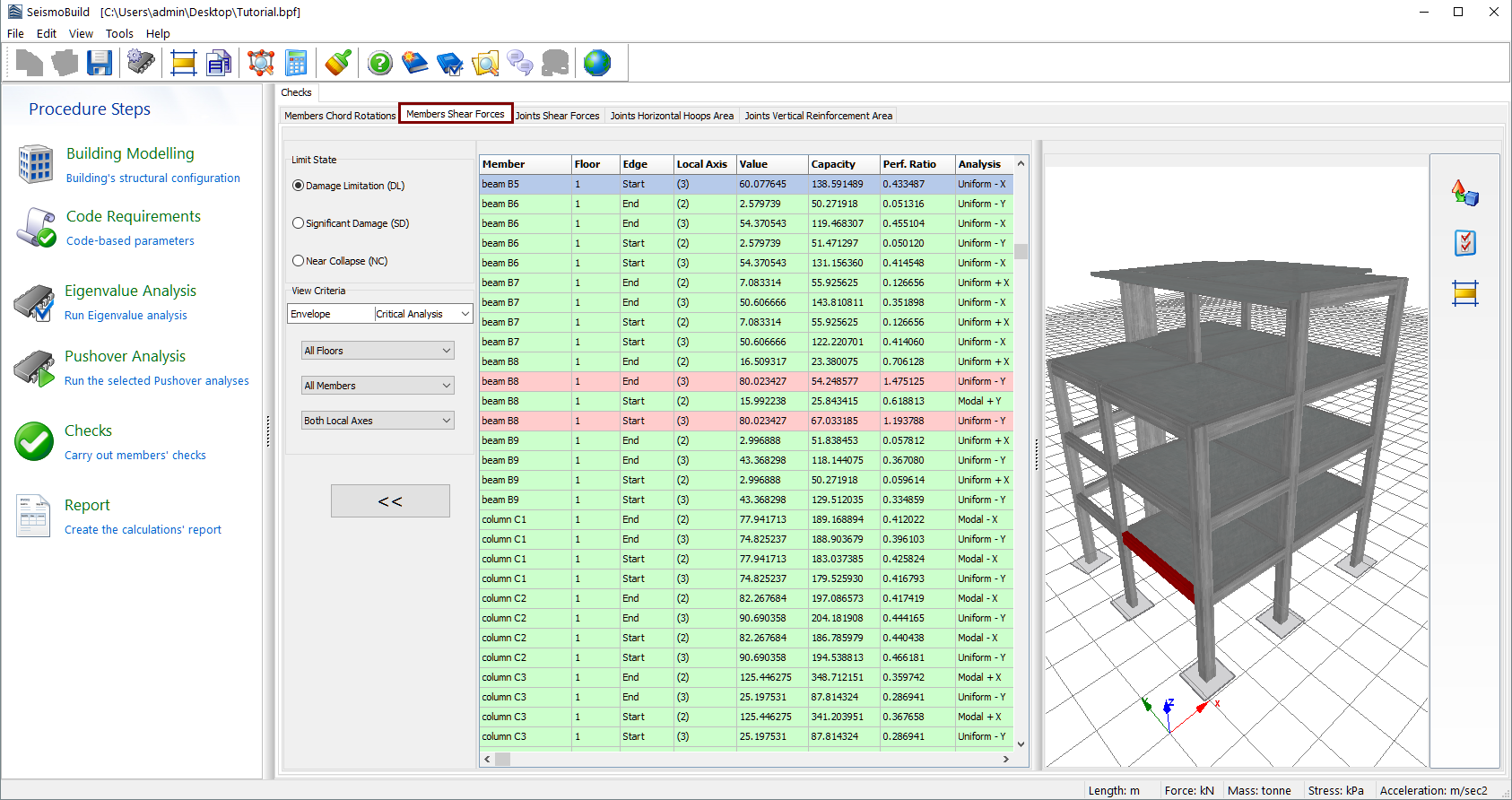Open the Both Local Axes dropdown
The height and width of the screenshot is (800, 1512).
(x=378, y=421)
